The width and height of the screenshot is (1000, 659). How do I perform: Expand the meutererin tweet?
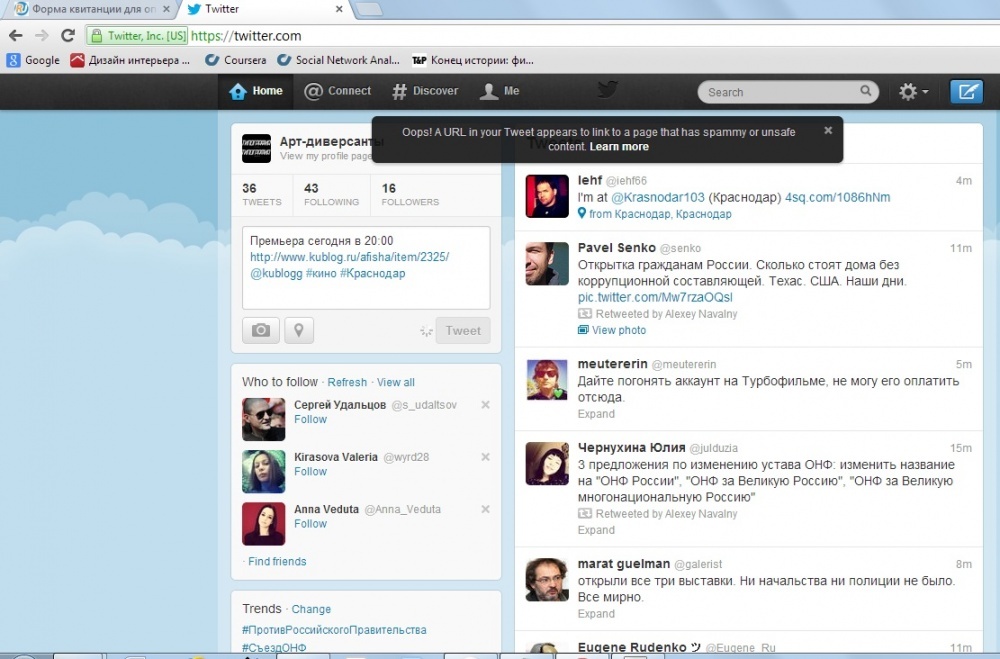tap(596, 413)
